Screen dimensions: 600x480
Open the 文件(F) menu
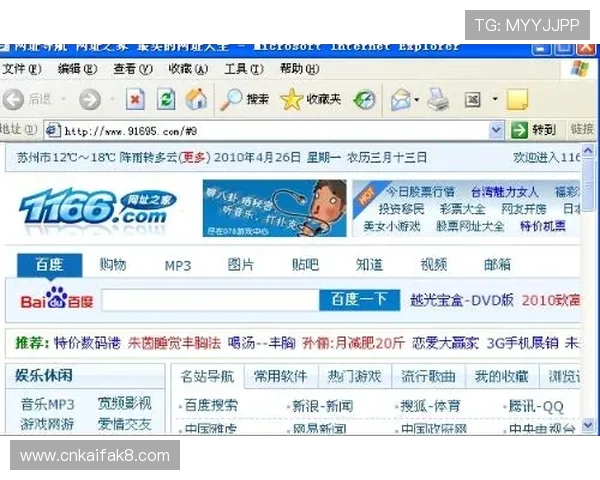pos(22,69)
